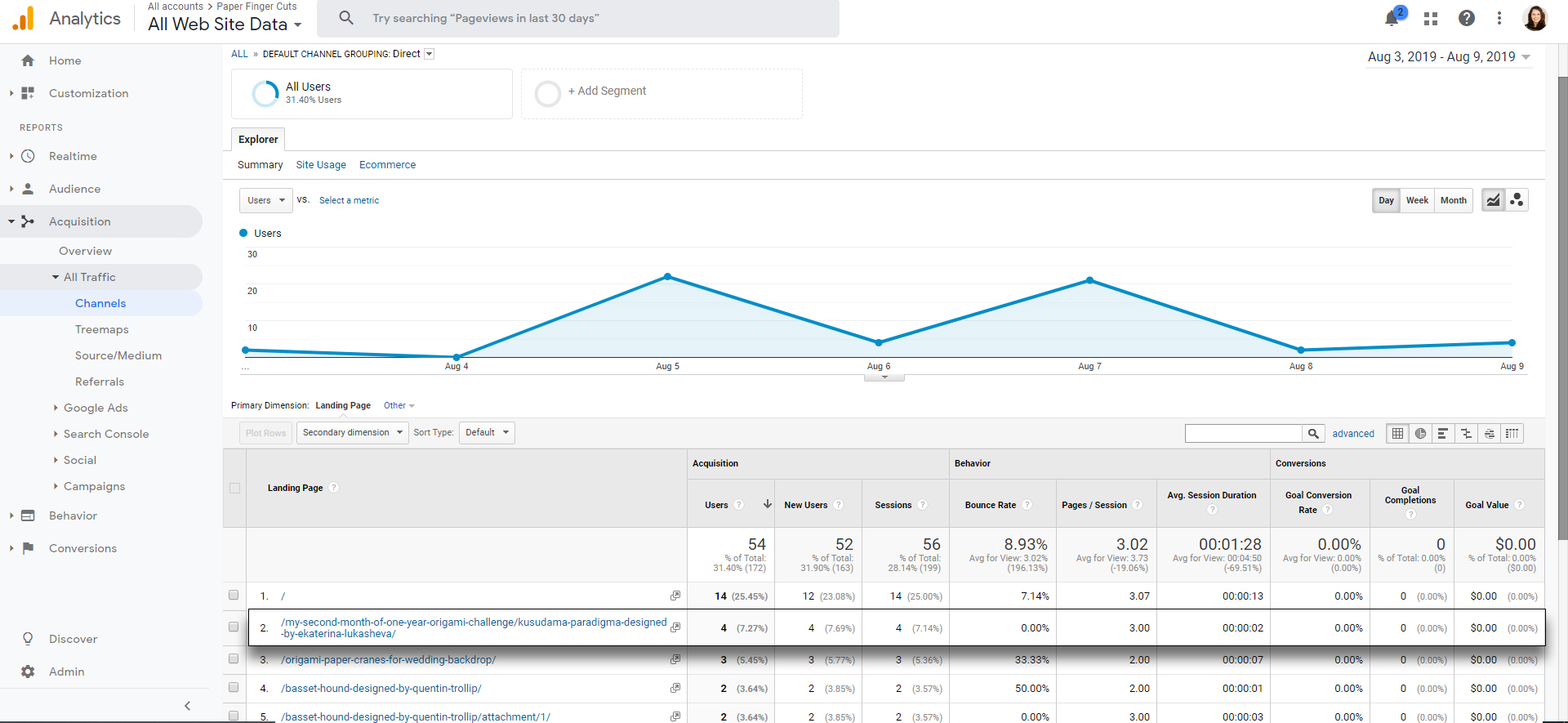Check the box for the kusudama-paradigma row
This screenshot has height=723, width=1568.
(x=234, y=627)
